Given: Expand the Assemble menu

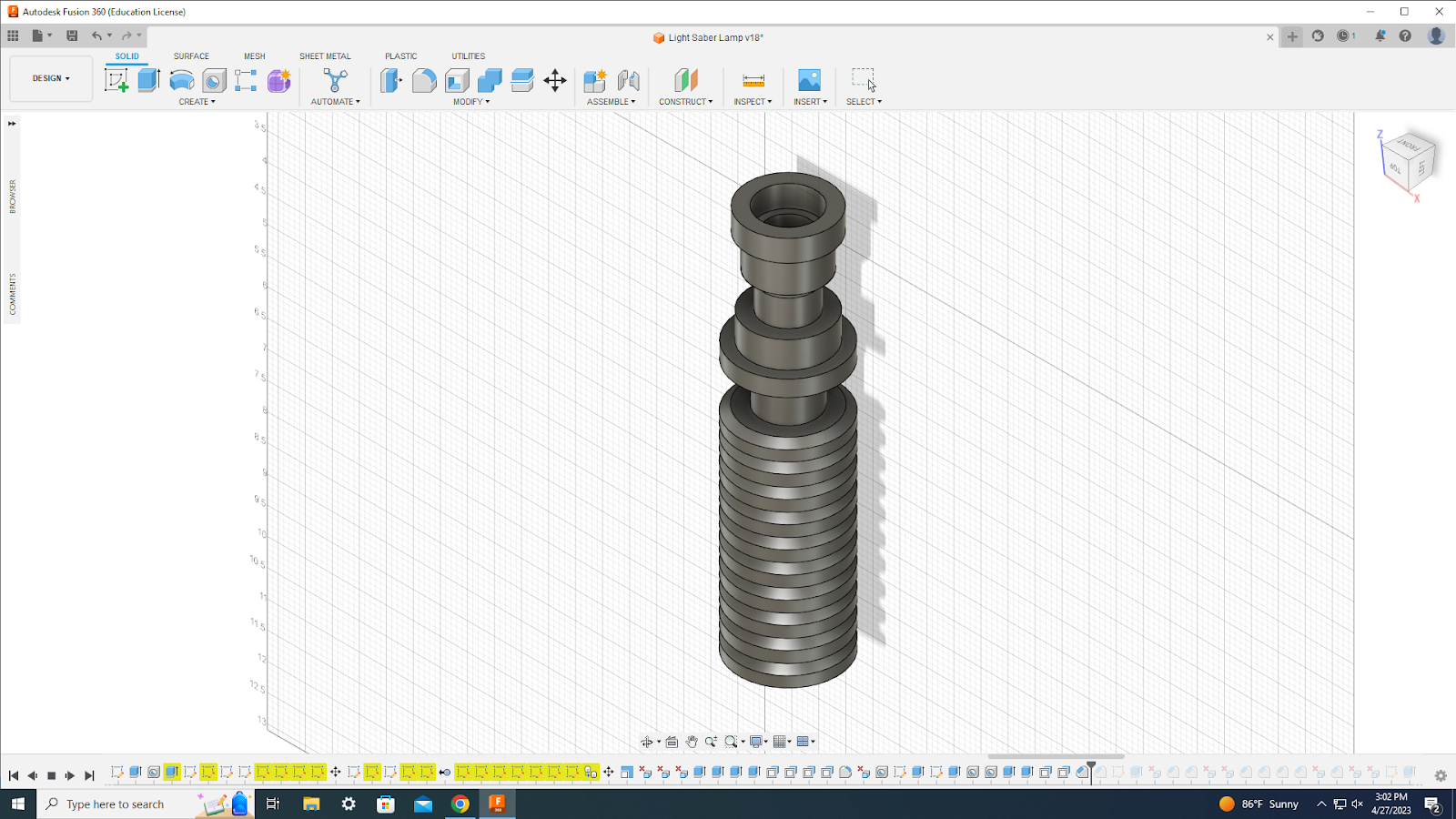Looking at the screenshot, I should [611, 102].
